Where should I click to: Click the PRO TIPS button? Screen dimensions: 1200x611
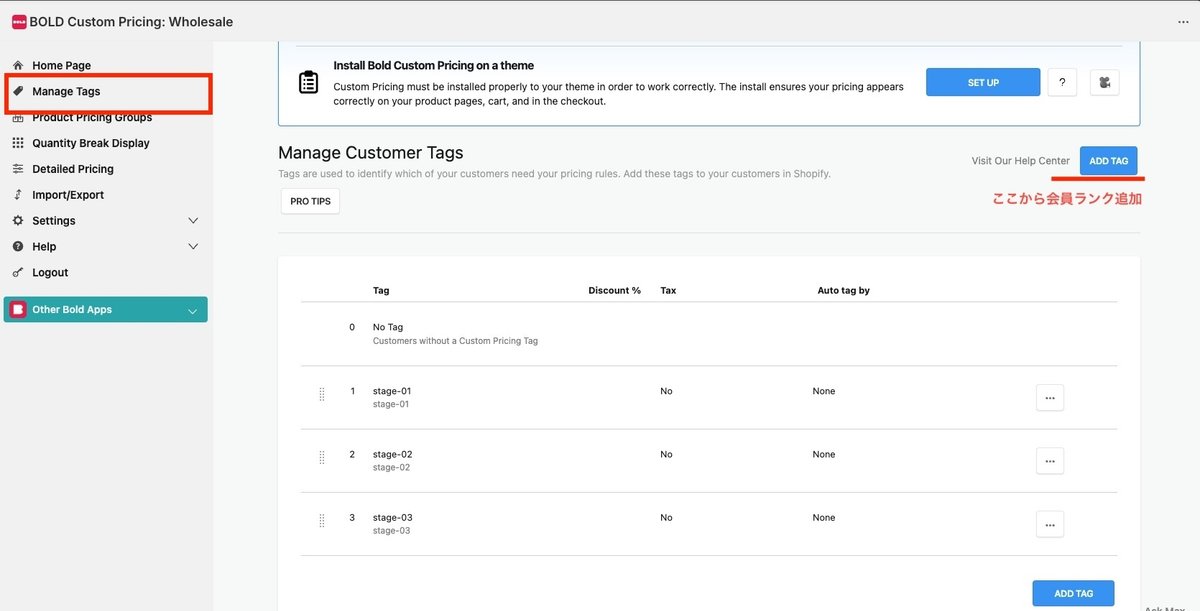pyautogui.click(x=310, y=201)
